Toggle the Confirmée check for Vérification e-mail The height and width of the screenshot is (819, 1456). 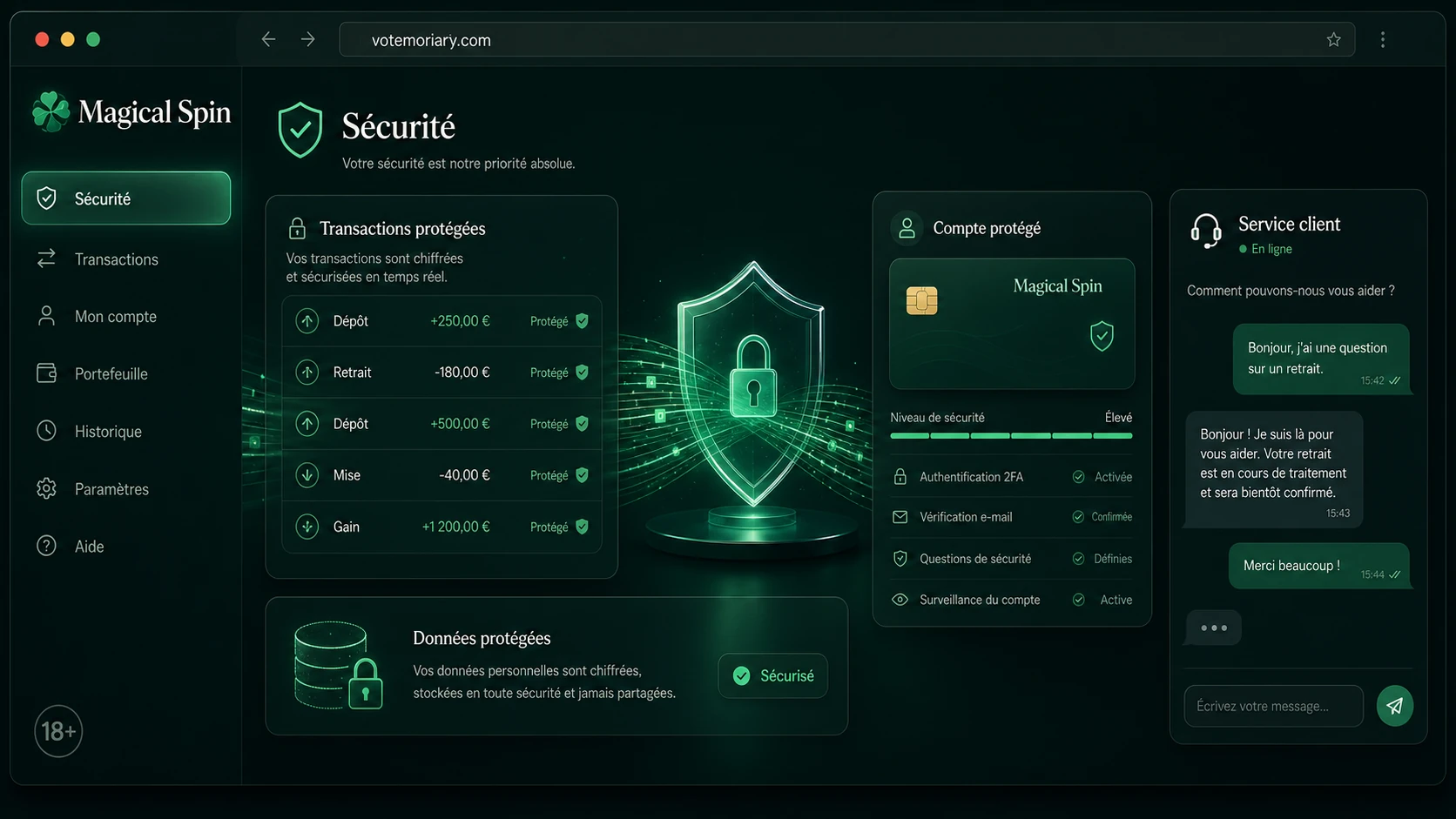pos(1078,517)
